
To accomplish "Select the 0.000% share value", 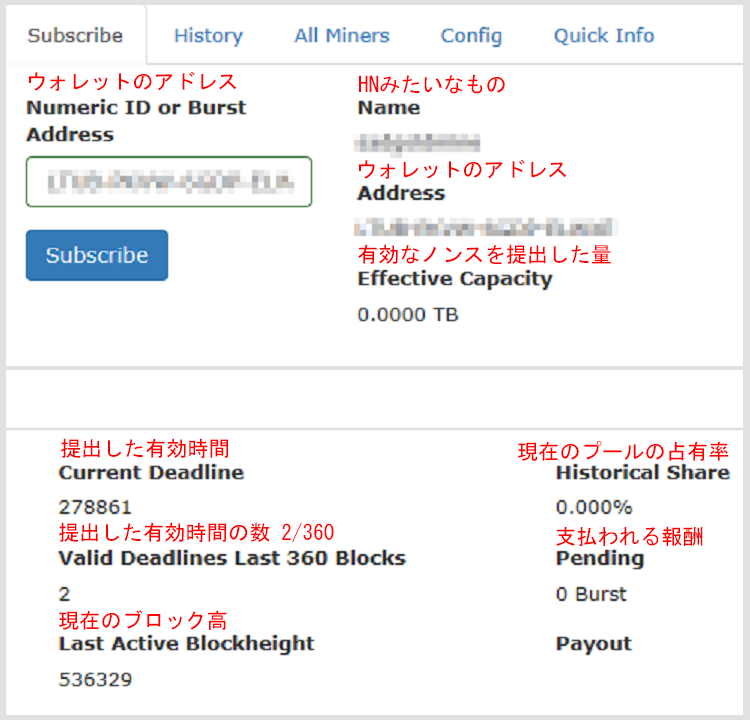I will click(594, 507).
